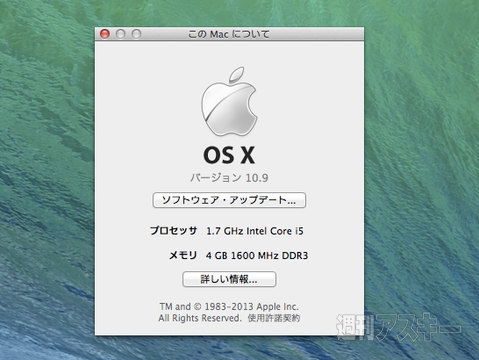This screenshot has width=479, height=360.
Task: Click the プロセッサ label
Action: [x=173, y=231]
